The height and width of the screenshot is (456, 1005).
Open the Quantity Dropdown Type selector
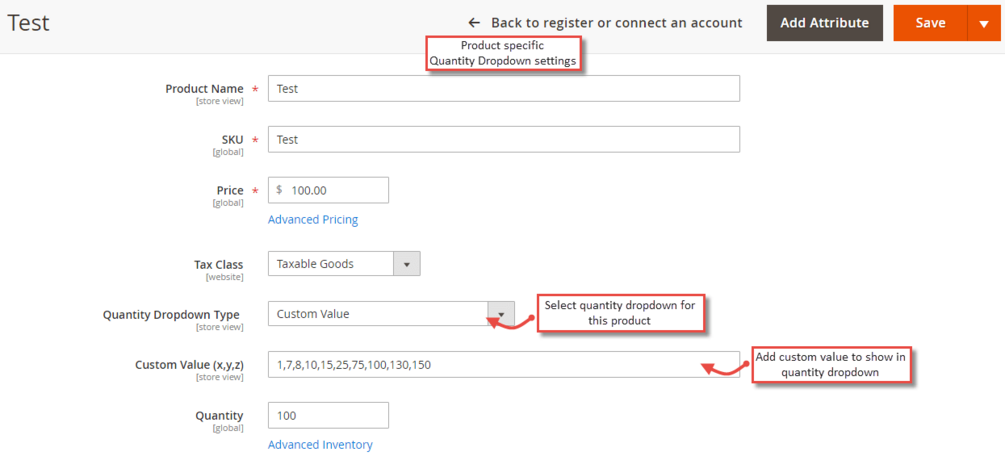(378, 314)
